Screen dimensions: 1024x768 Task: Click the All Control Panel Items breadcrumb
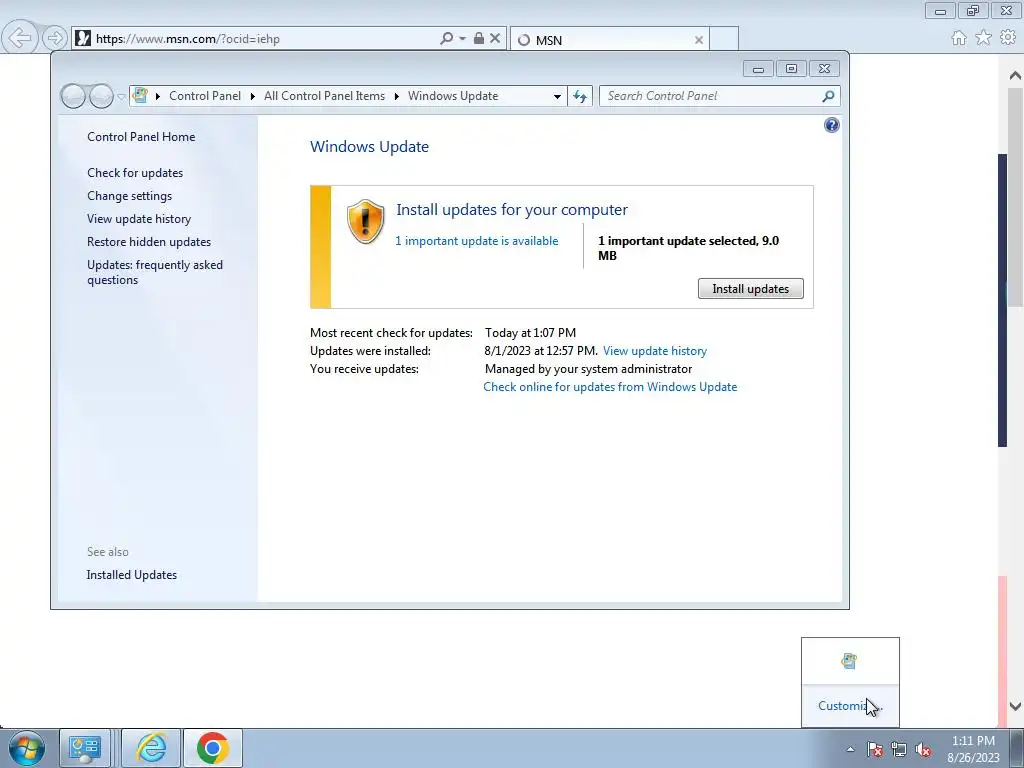325,96
